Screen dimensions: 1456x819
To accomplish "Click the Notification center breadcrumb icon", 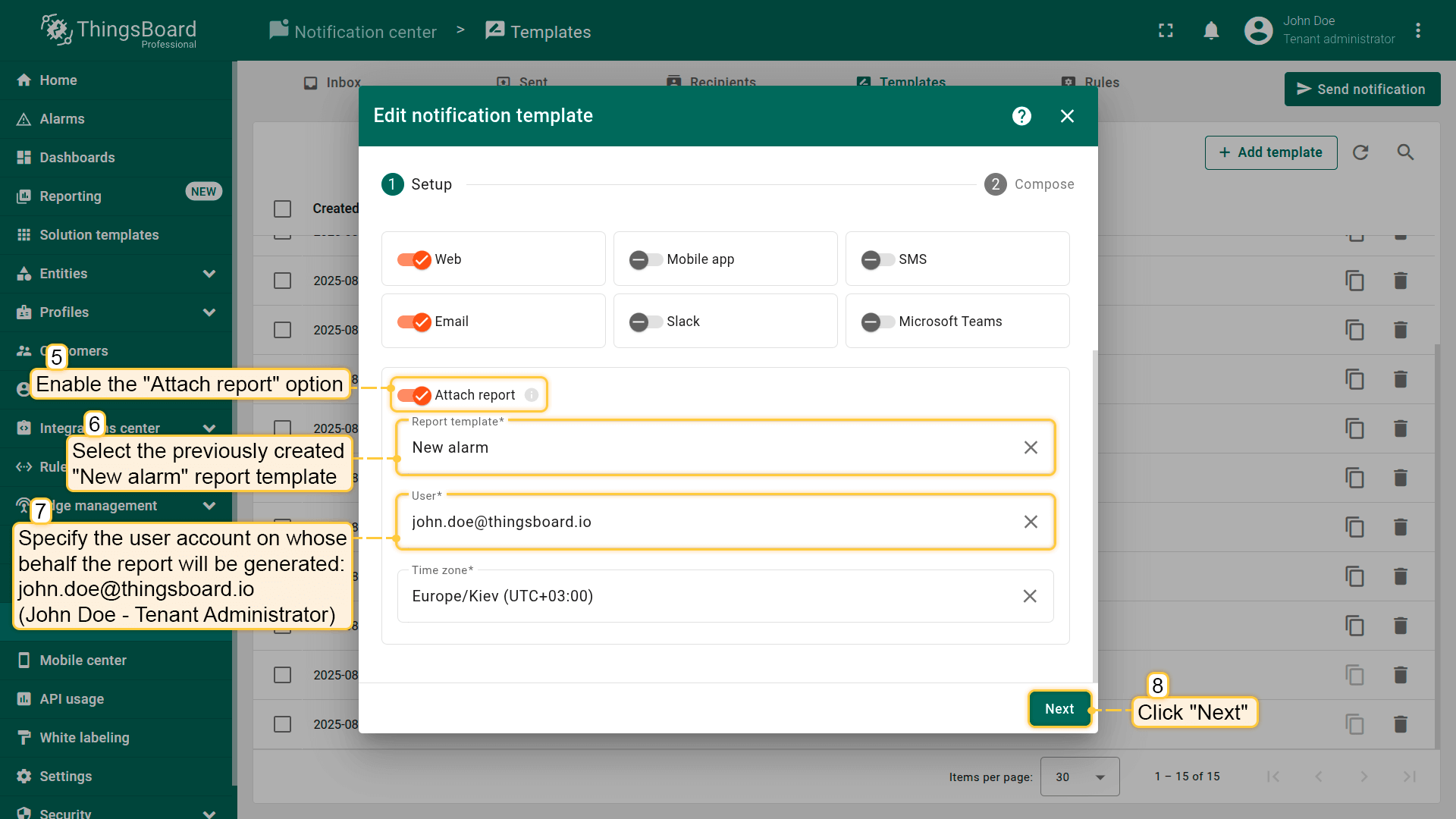I will (x=278, y=30).
